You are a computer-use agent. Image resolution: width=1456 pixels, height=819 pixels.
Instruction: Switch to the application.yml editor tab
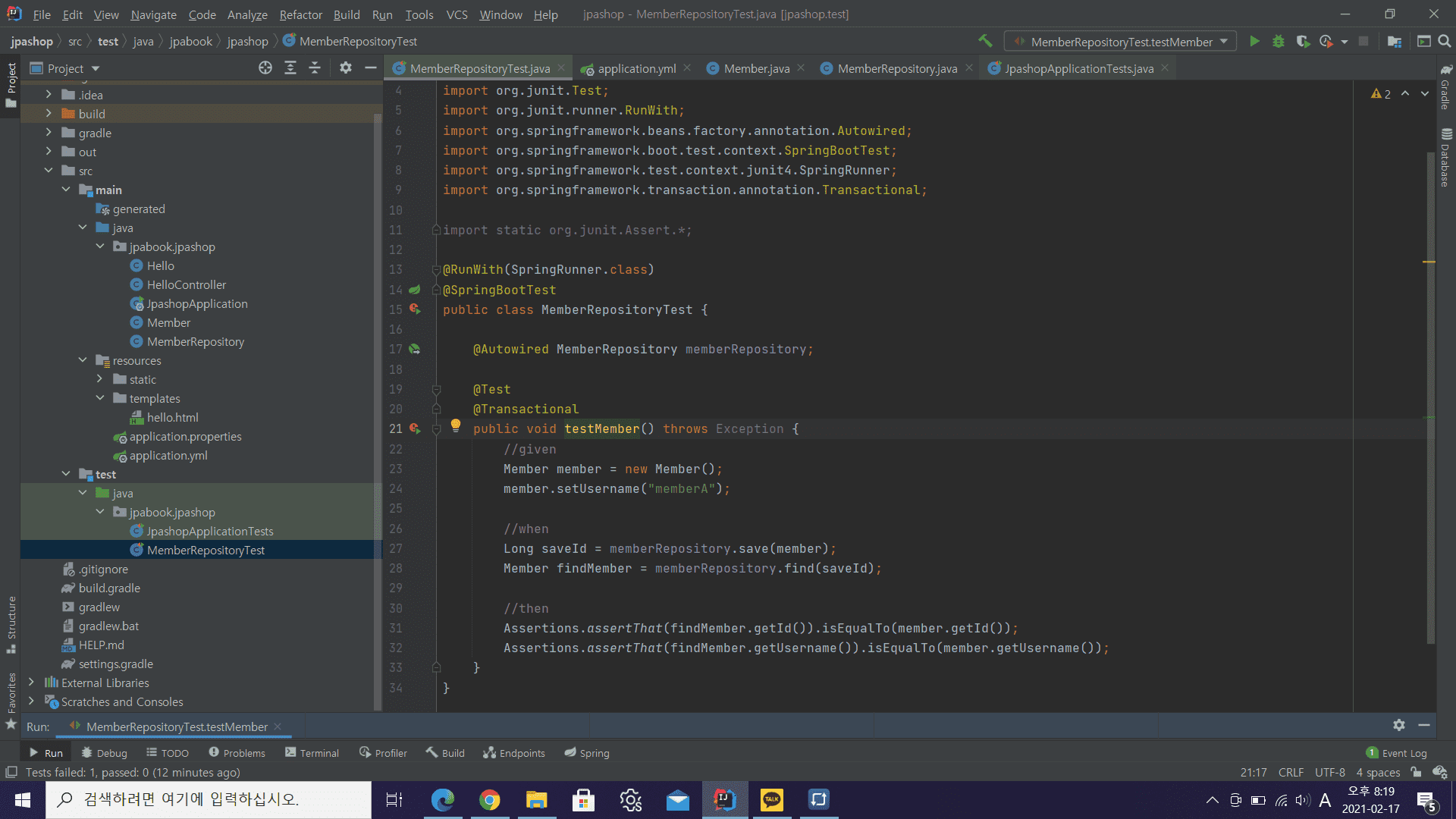tap(635, 68)
